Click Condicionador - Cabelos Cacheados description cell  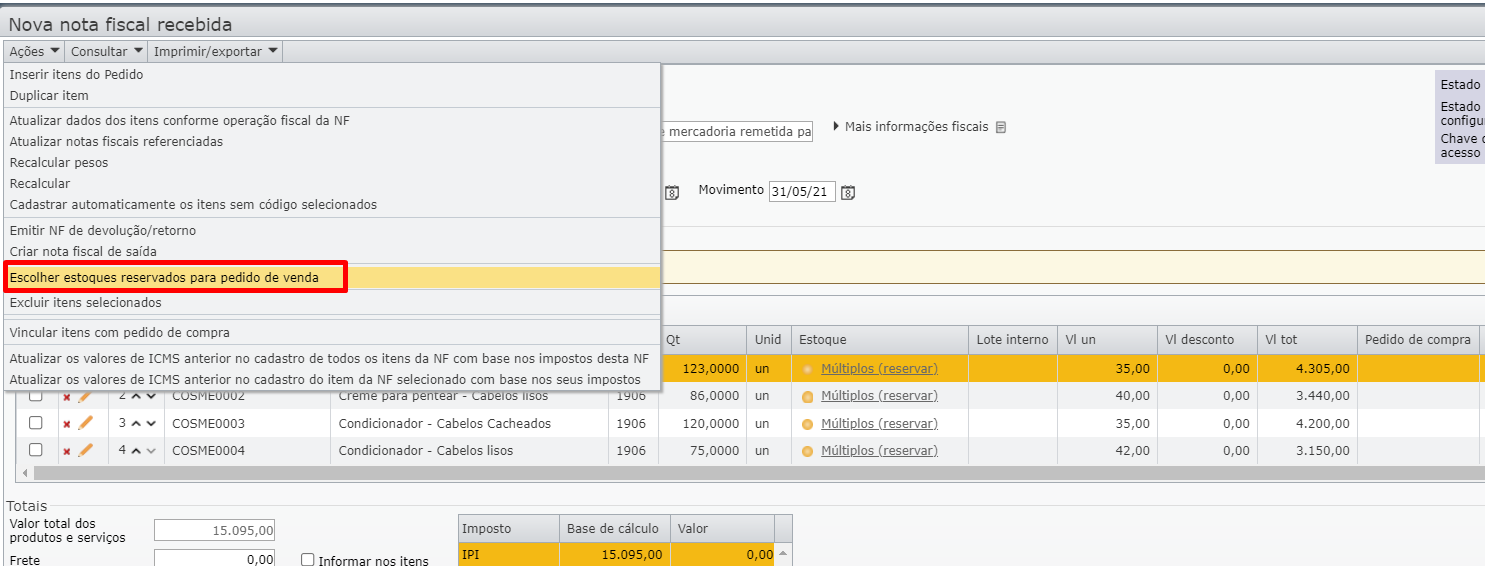coord(469,424)
